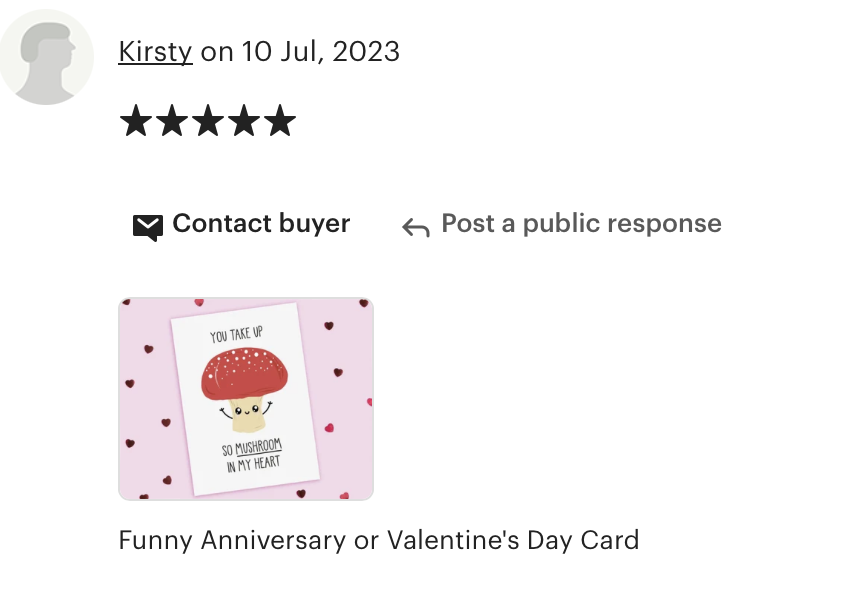862x612 pixels.
Task: Click Kirsty's default profile avatar
Action: click(46, 57)
